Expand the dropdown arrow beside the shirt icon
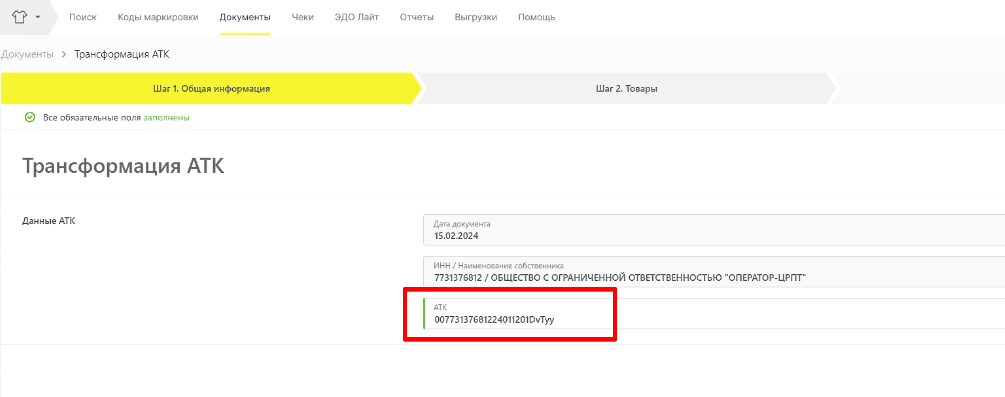 pyautogui.click(x=38, y=17)
